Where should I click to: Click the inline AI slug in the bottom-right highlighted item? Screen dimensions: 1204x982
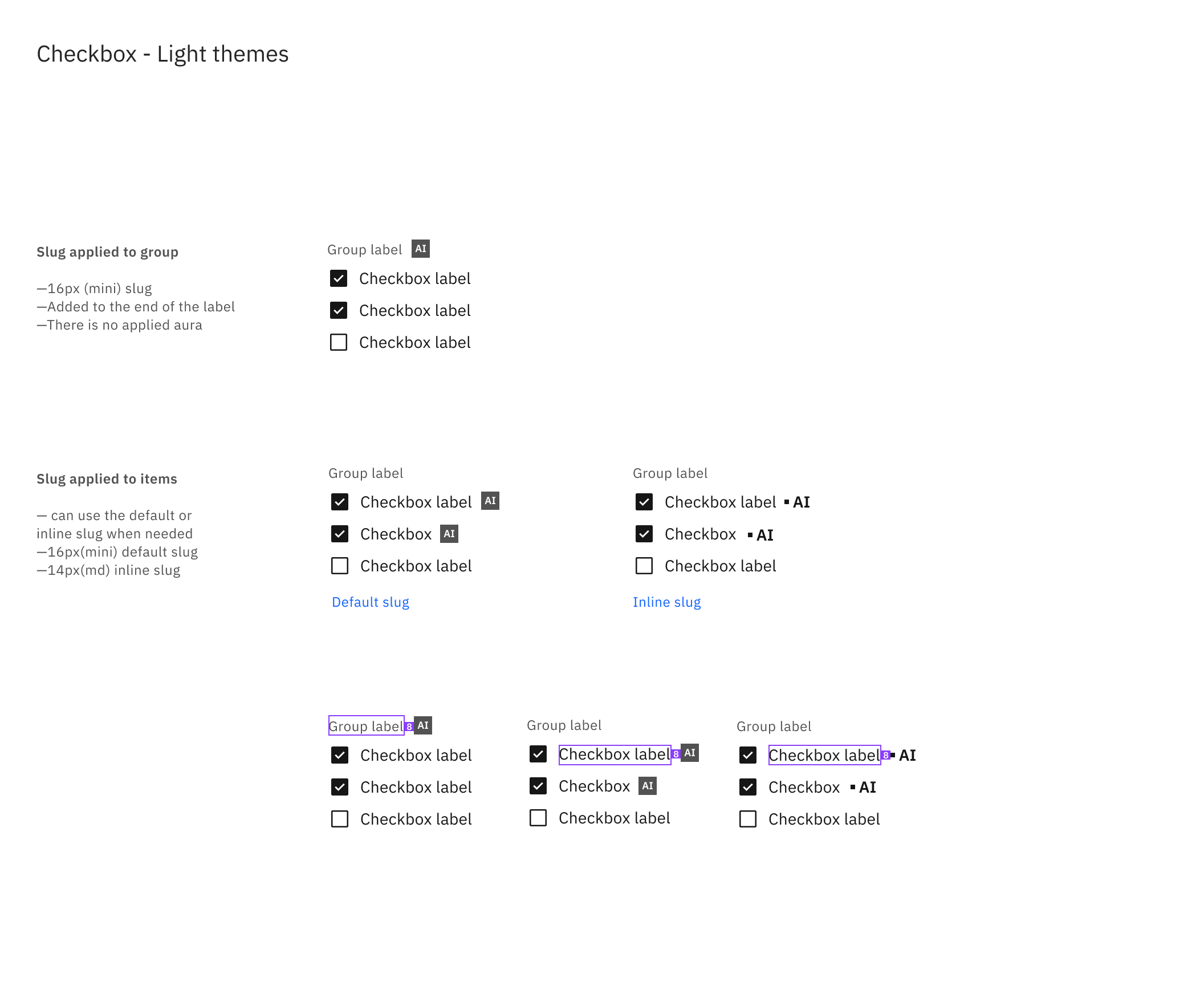(x=907, y=755)
